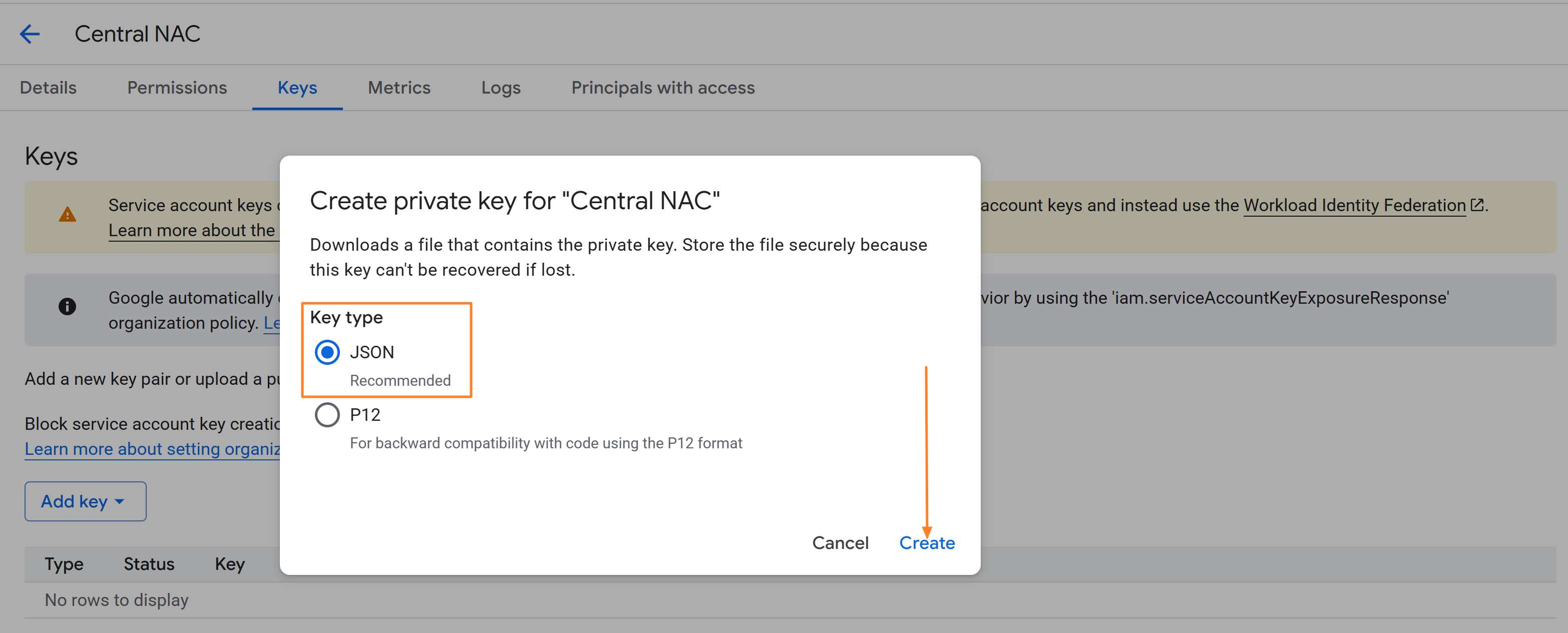Open the Keys tab
The image size is (1568, 633).
click(x=298, y=88)
